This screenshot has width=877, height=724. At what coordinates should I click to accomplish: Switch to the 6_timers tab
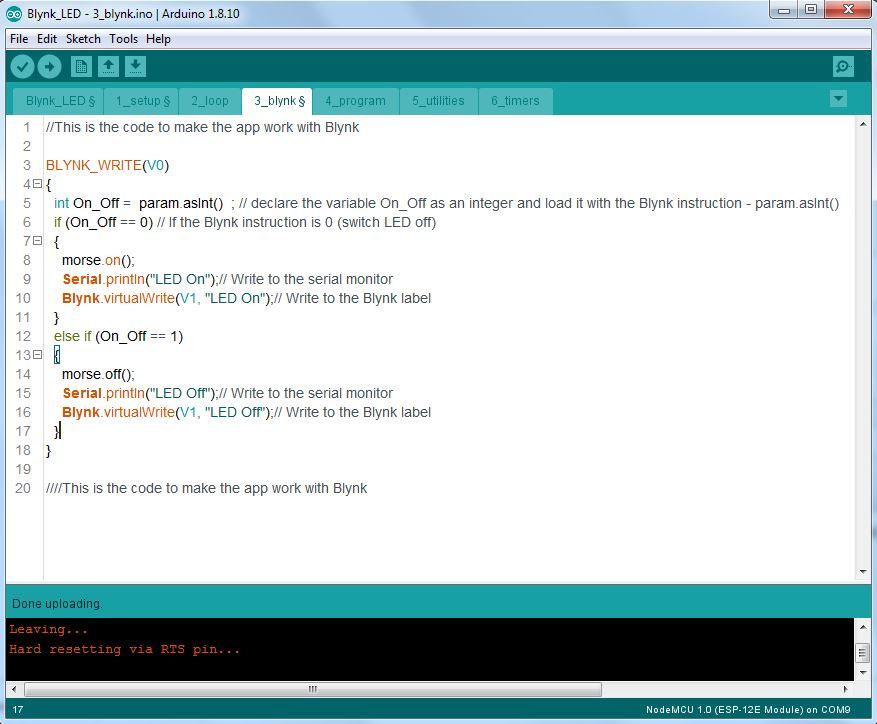pyautogui.click(x=516, y=101)
